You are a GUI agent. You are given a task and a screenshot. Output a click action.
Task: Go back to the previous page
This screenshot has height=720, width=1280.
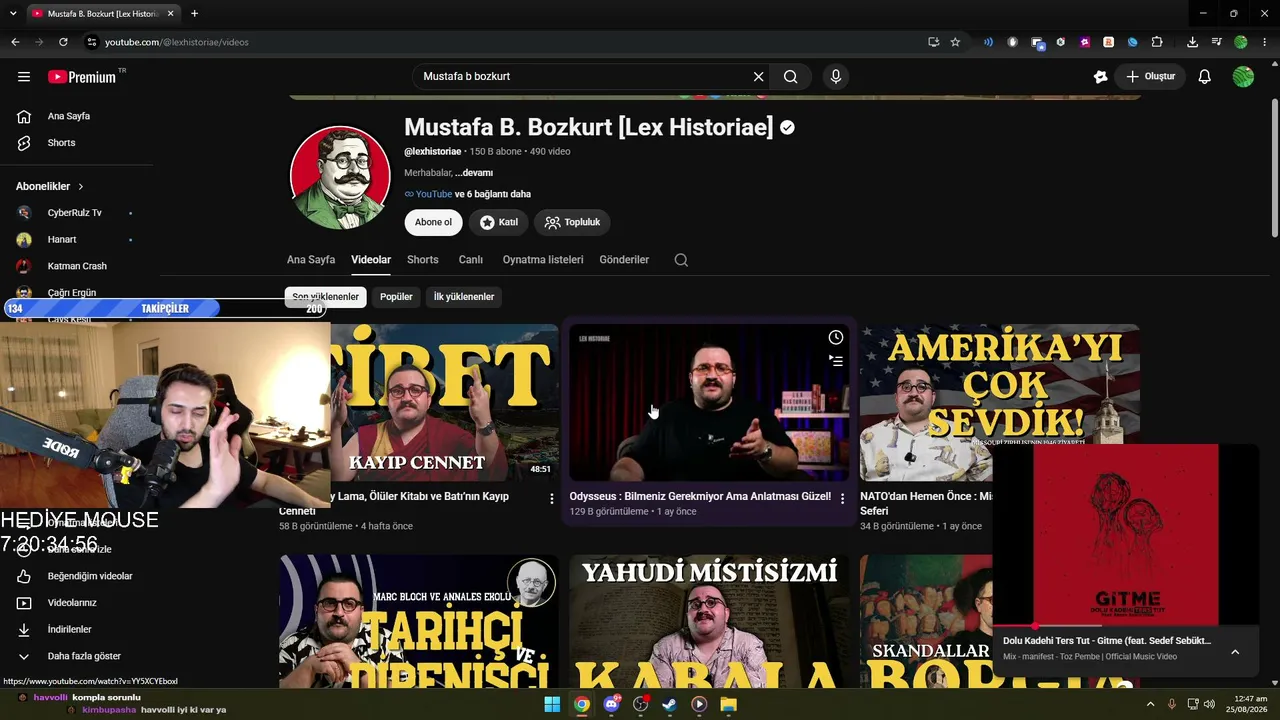[x=15, y=42]
